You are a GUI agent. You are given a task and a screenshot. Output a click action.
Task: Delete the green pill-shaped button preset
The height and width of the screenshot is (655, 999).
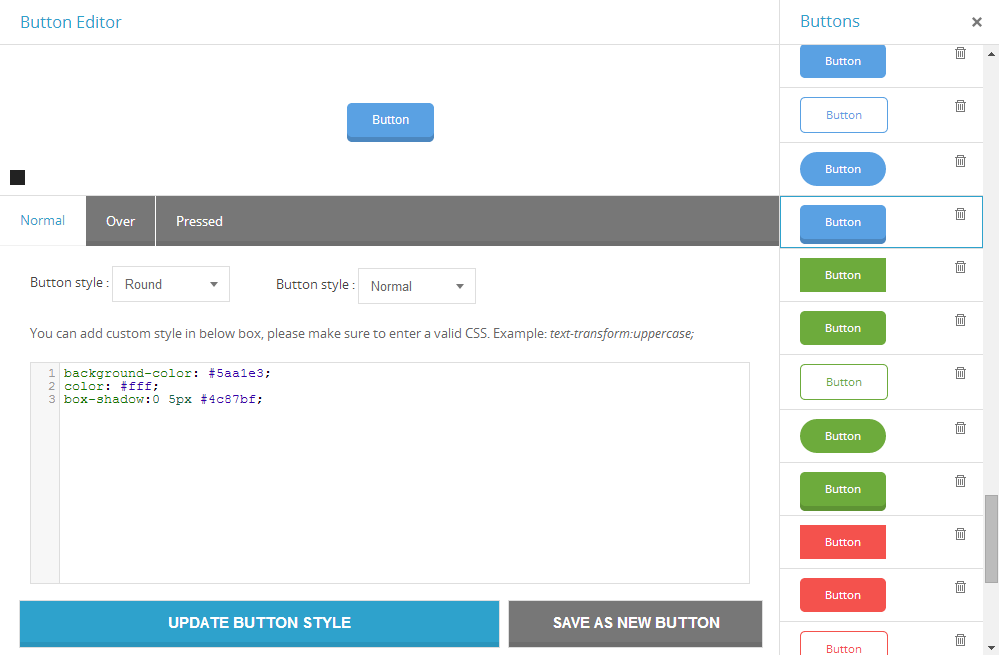(960, 428)
